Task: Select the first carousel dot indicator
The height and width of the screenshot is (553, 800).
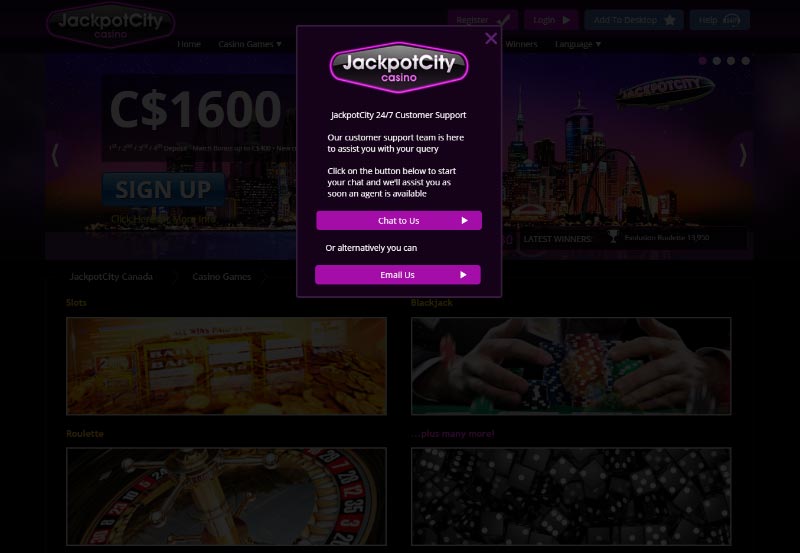Action: [703, 61]
